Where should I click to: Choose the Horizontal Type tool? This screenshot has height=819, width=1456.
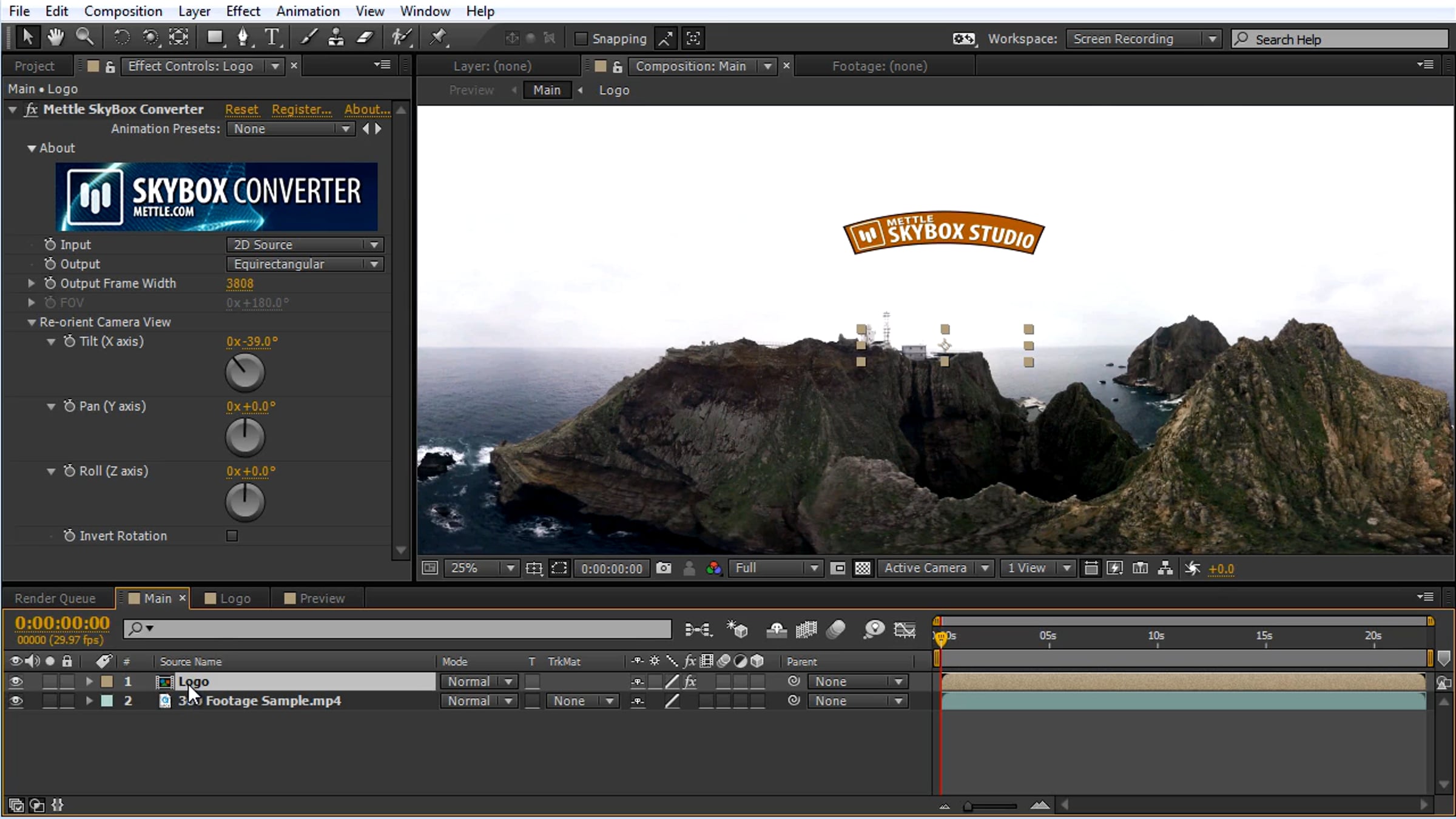[272, 38]
